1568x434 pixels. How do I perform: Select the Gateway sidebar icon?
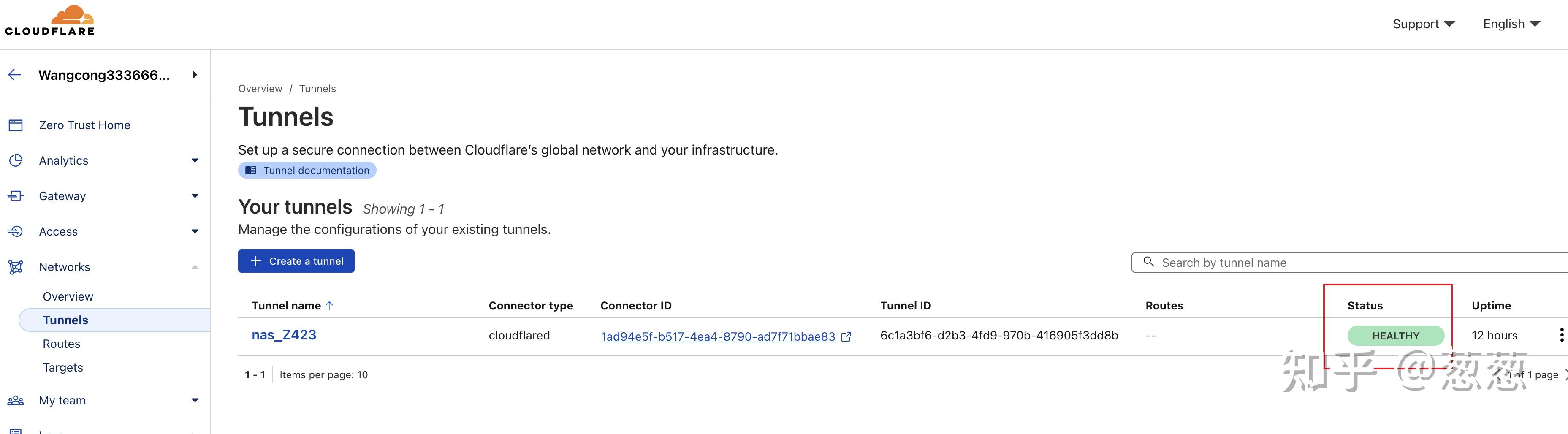coord(16,195)
